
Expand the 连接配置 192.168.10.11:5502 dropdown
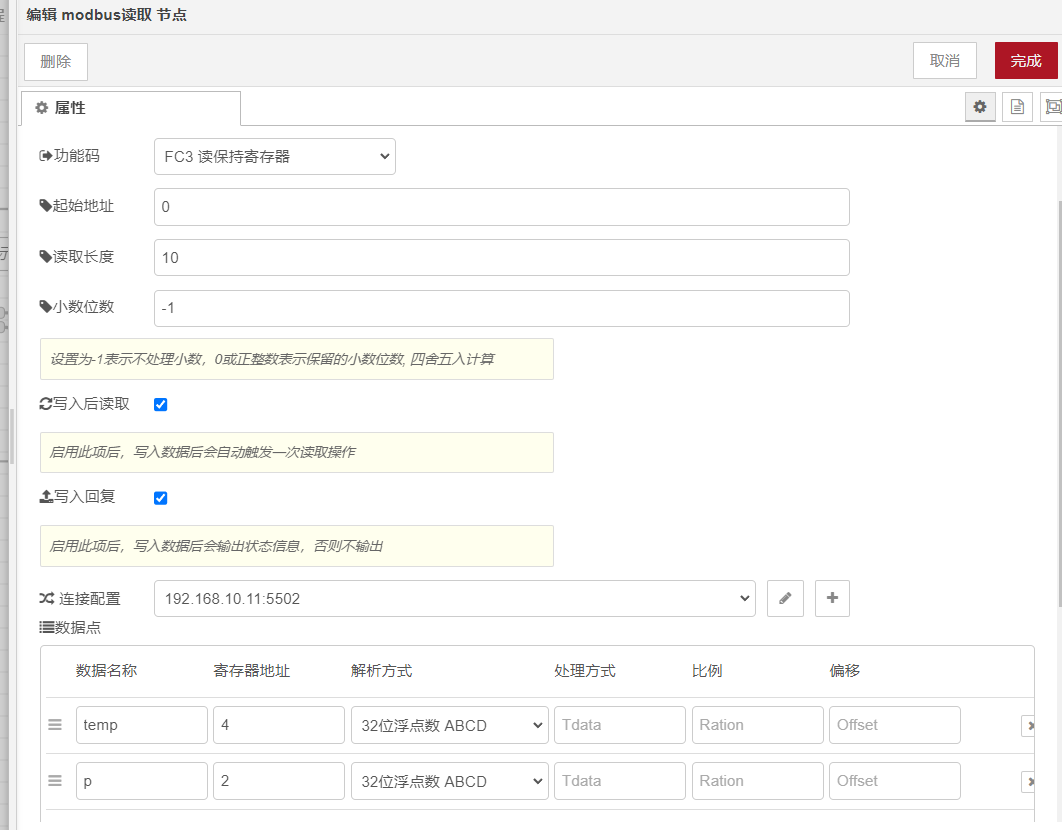point(454,598)
